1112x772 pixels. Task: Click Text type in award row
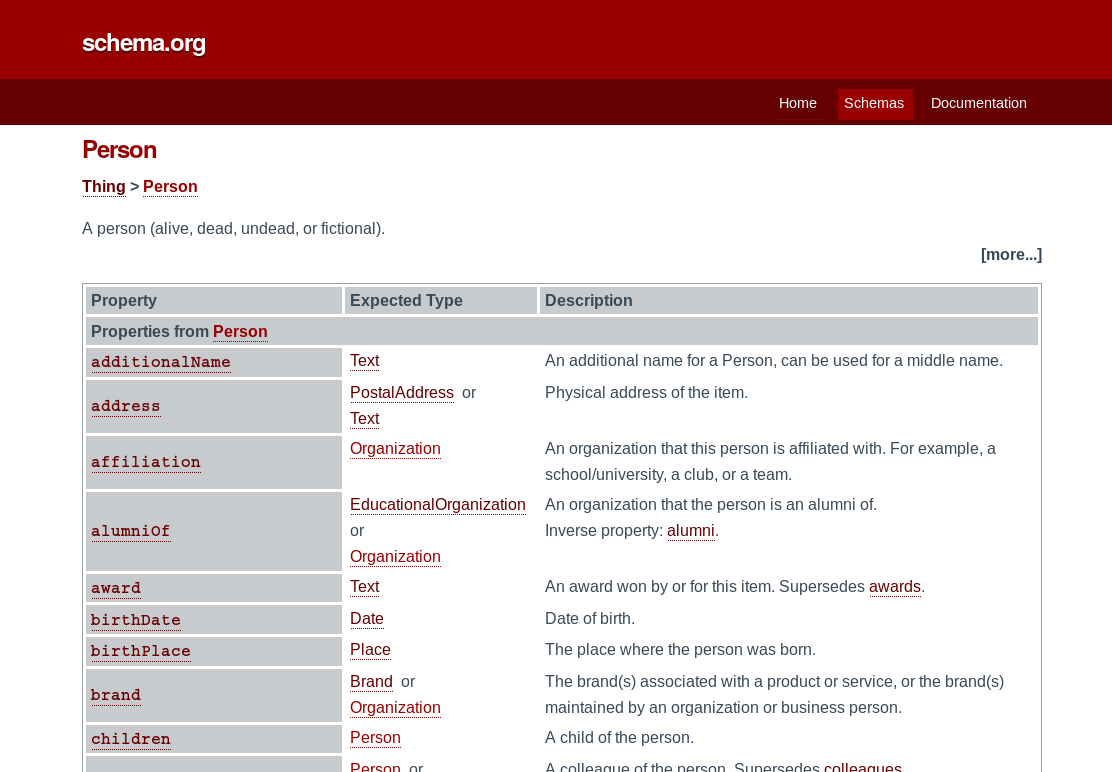pyautogui.click(x=365, y=587)
